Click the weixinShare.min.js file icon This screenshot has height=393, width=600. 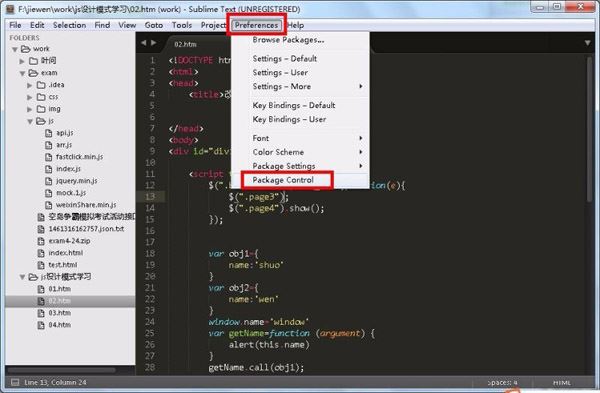pyautogui.click(x=49, y=205)
